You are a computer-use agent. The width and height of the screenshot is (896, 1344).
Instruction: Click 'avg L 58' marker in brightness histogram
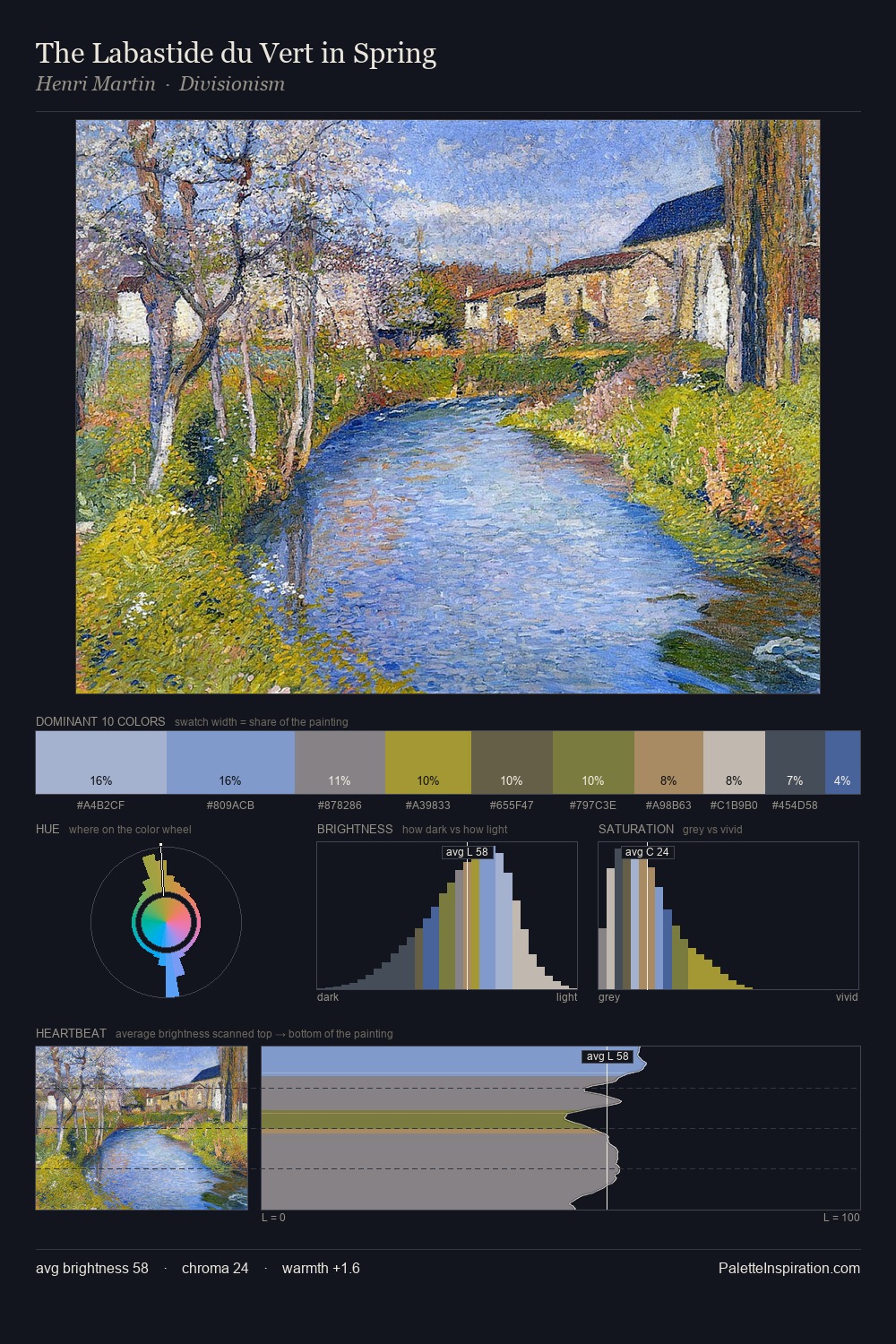point(468,852)
